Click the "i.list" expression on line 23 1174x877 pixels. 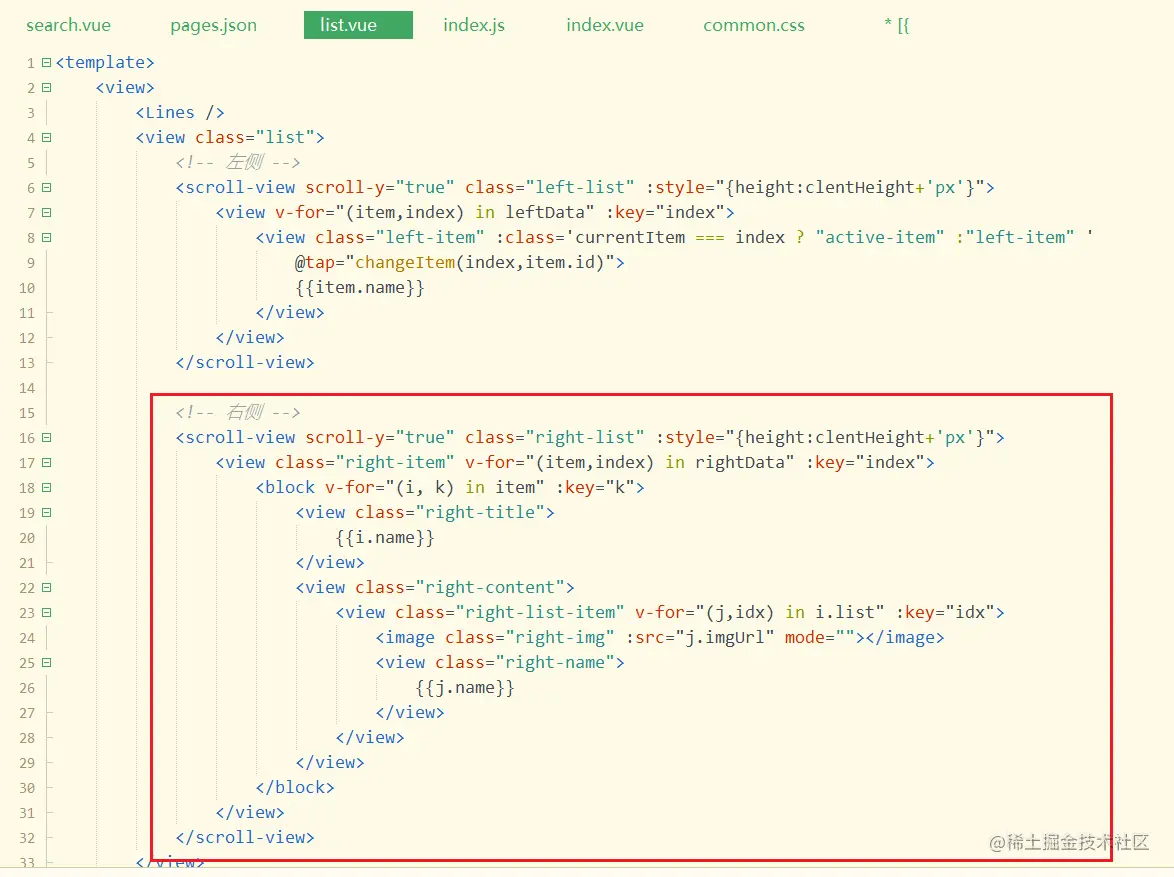[x=845, y=613]
